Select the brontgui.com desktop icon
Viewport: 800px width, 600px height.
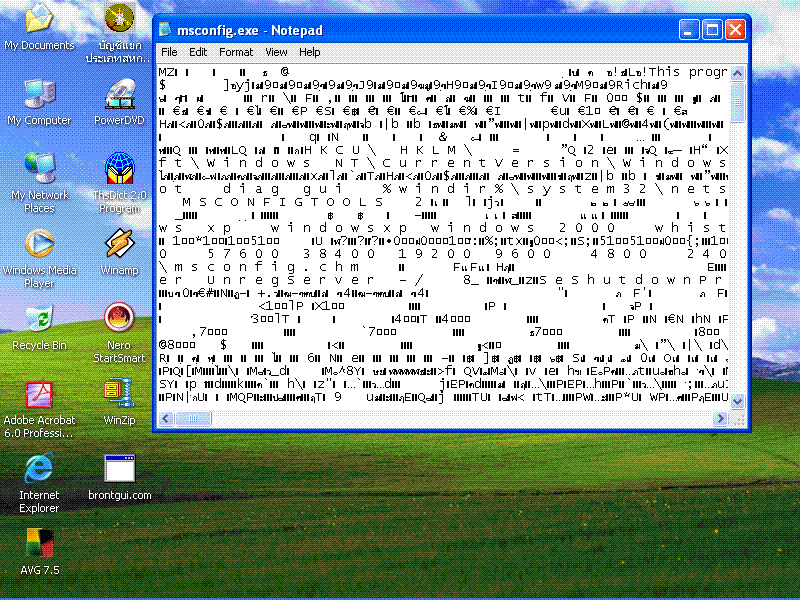tap(119, 477)
